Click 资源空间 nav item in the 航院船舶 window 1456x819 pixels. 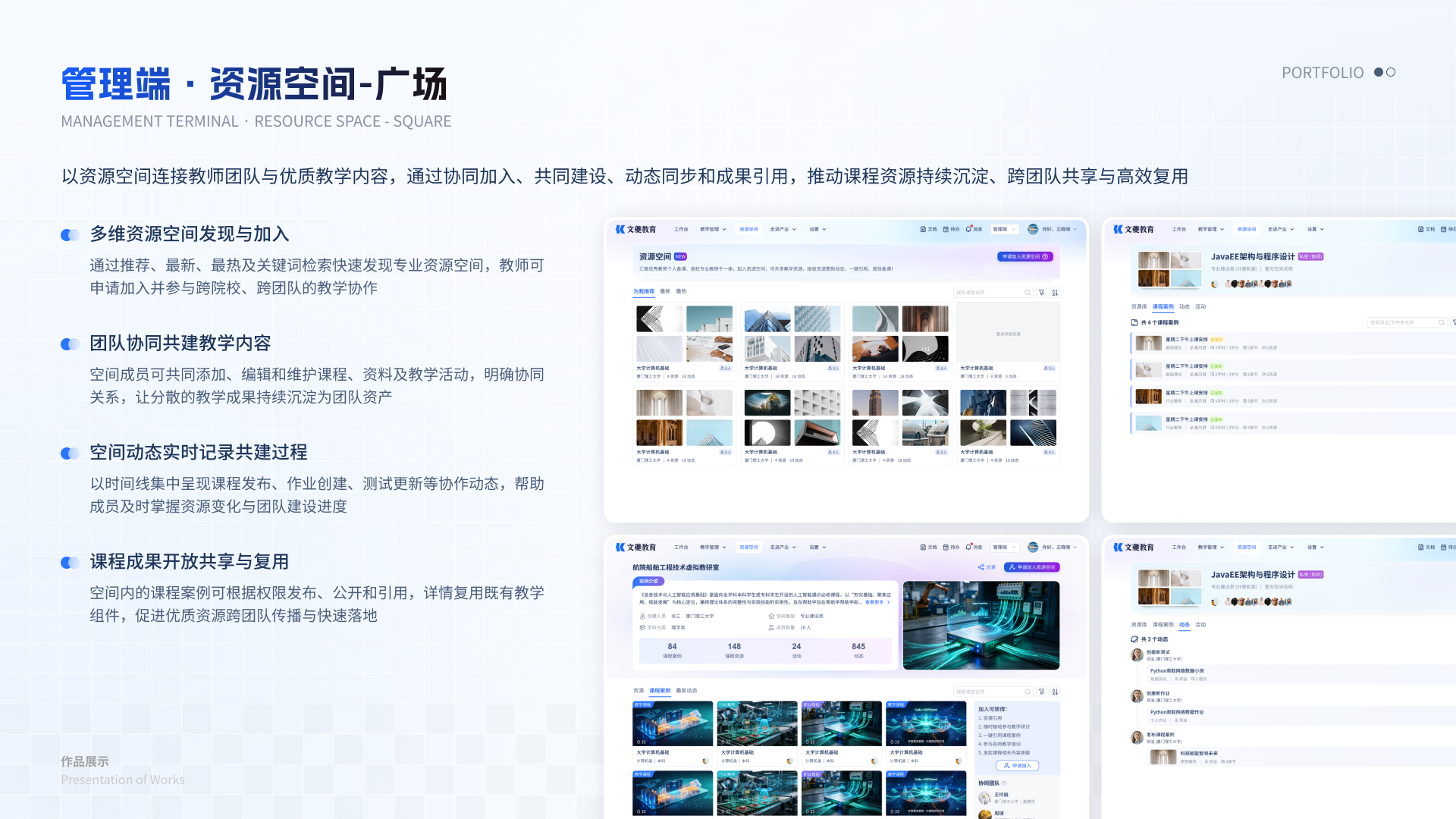pos(748,547)
